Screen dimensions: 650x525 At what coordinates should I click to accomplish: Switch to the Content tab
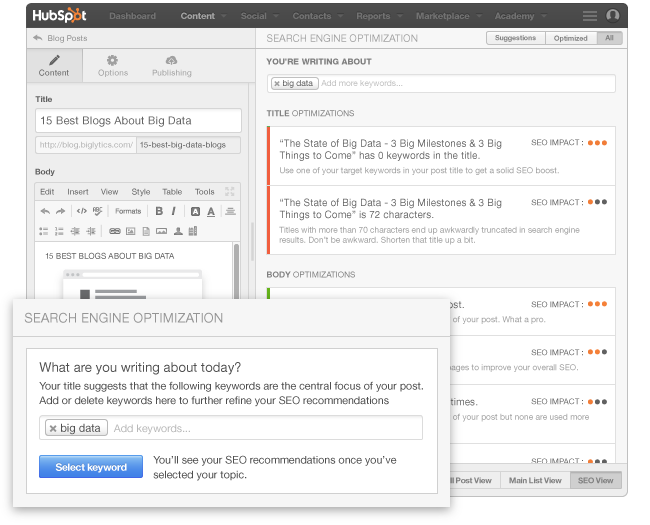(x=54, y=66)
